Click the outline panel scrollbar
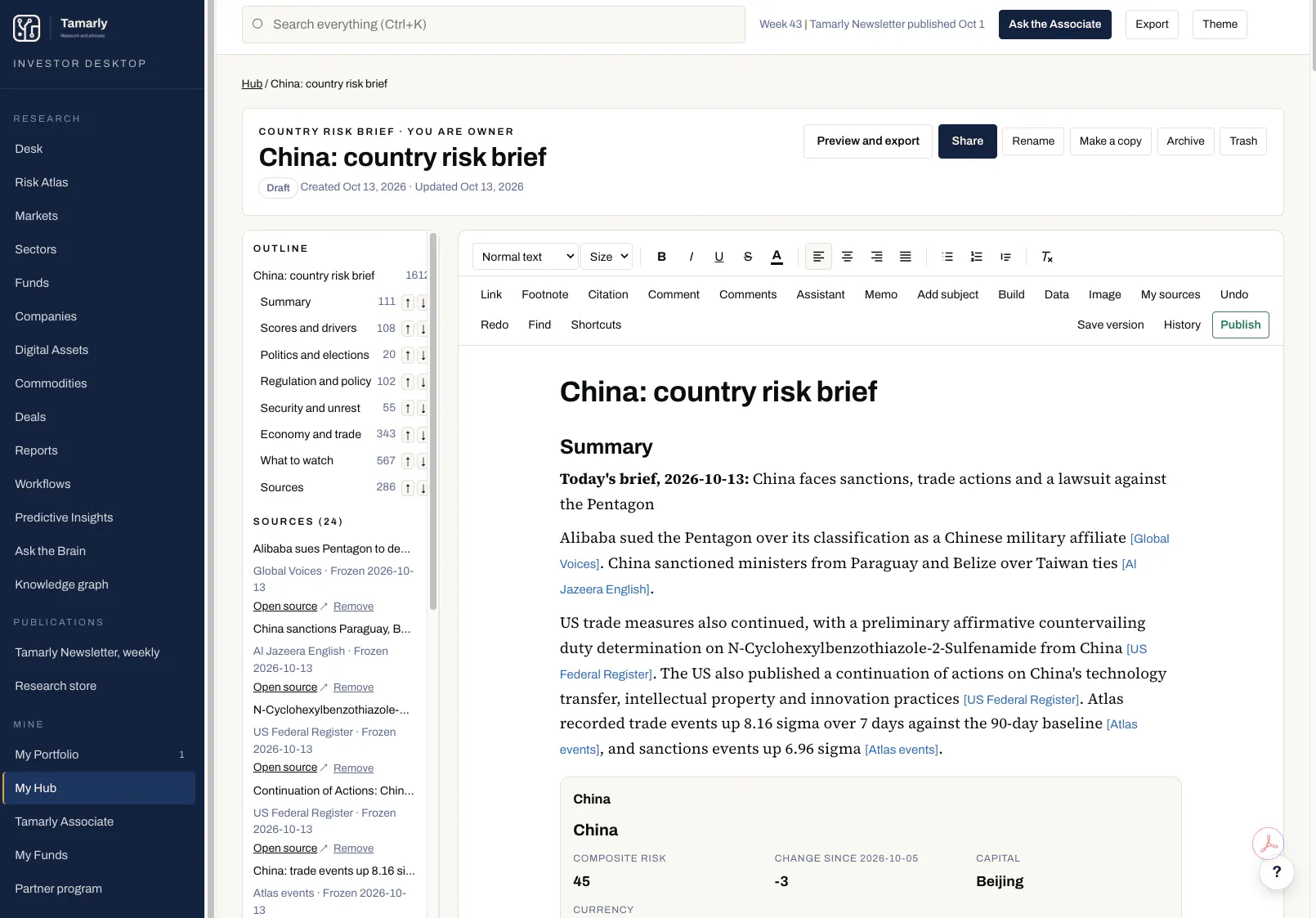Screen dimensions: 1316x918 (x=433, y=421)
